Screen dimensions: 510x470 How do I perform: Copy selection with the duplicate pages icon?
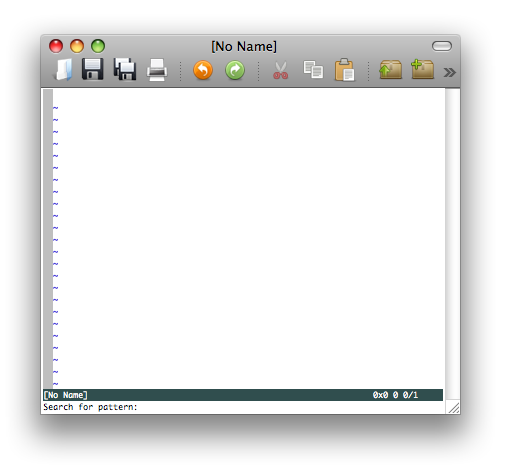tap(313, 70)
